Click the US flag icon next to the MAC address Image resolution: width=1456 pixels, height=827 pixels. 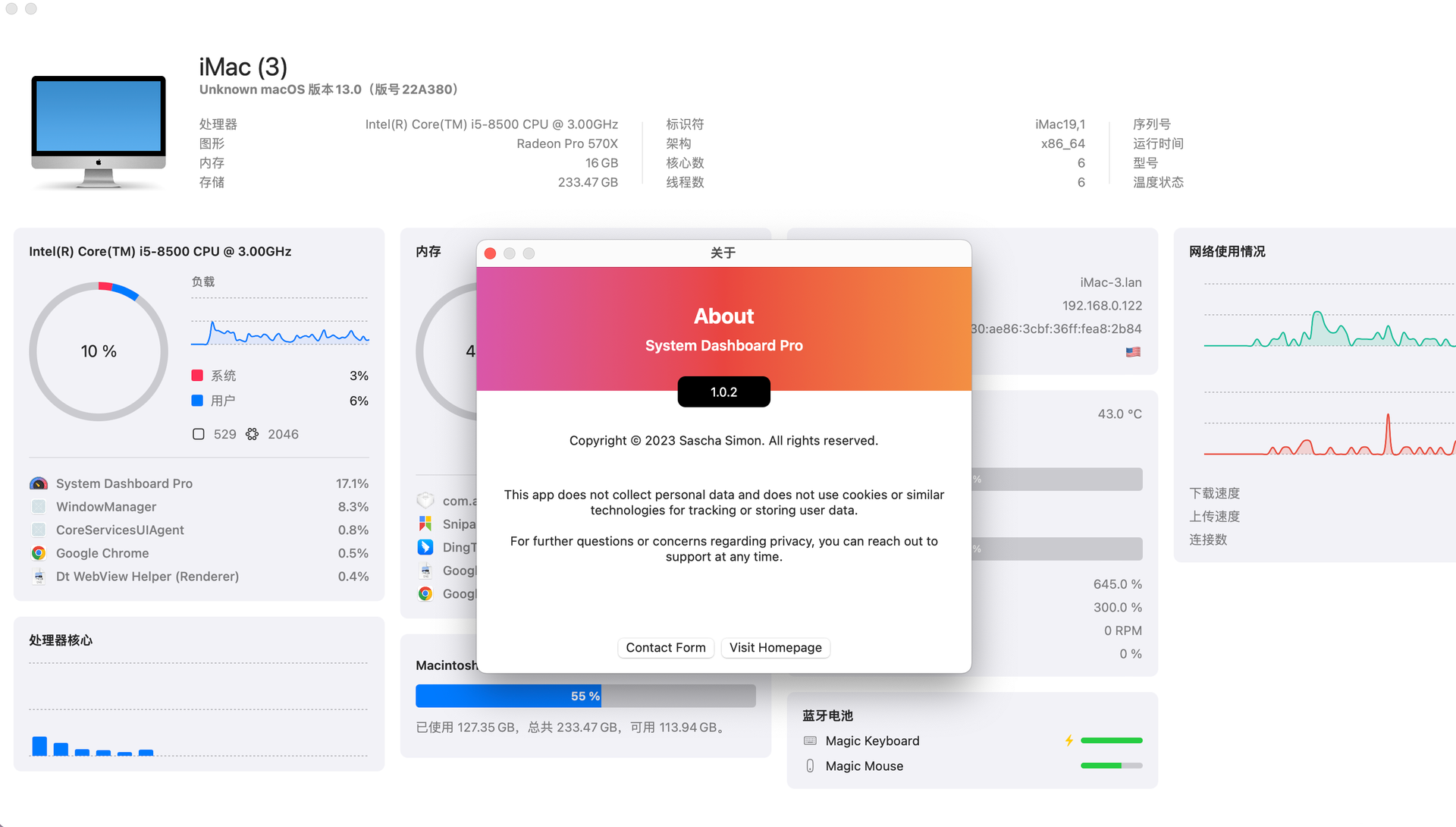(x=1133, y=351)
